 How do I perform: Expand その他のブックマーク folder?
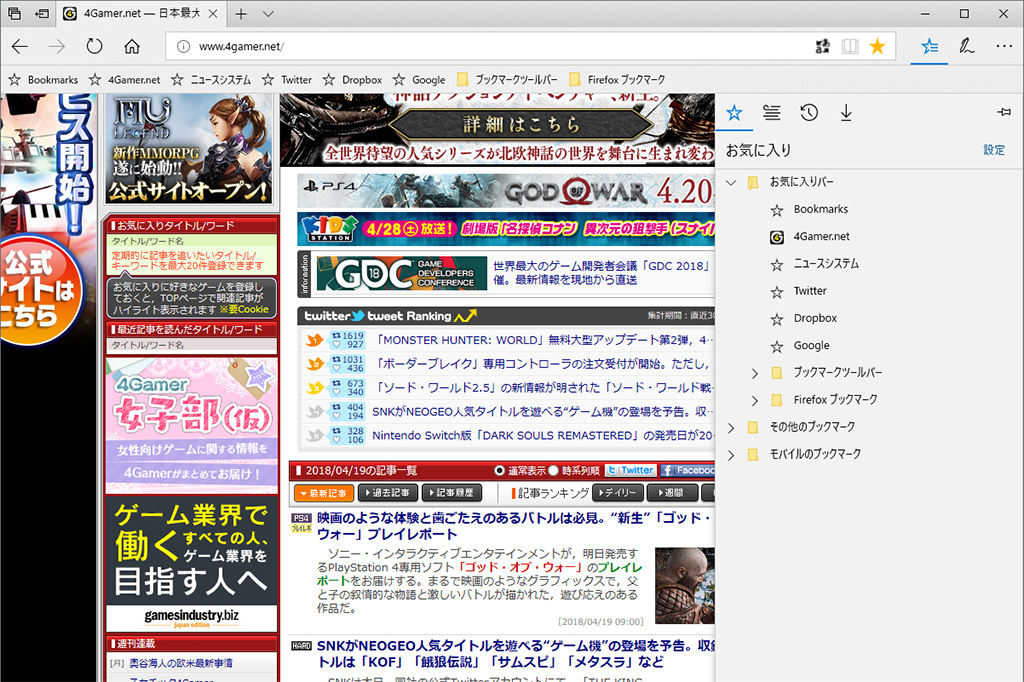731,428
